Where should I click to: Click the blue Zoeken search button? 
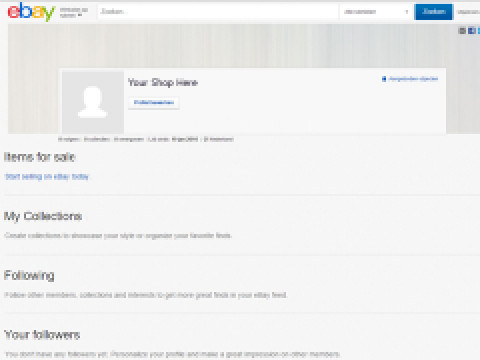coord(433,12)
